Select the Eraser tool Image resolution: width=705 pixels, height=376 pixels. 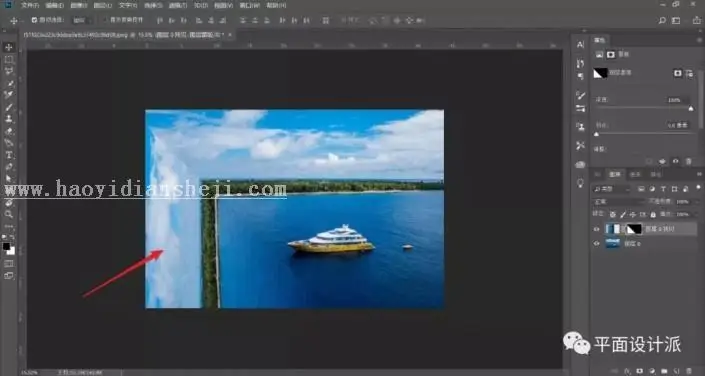tap(9, 131)
